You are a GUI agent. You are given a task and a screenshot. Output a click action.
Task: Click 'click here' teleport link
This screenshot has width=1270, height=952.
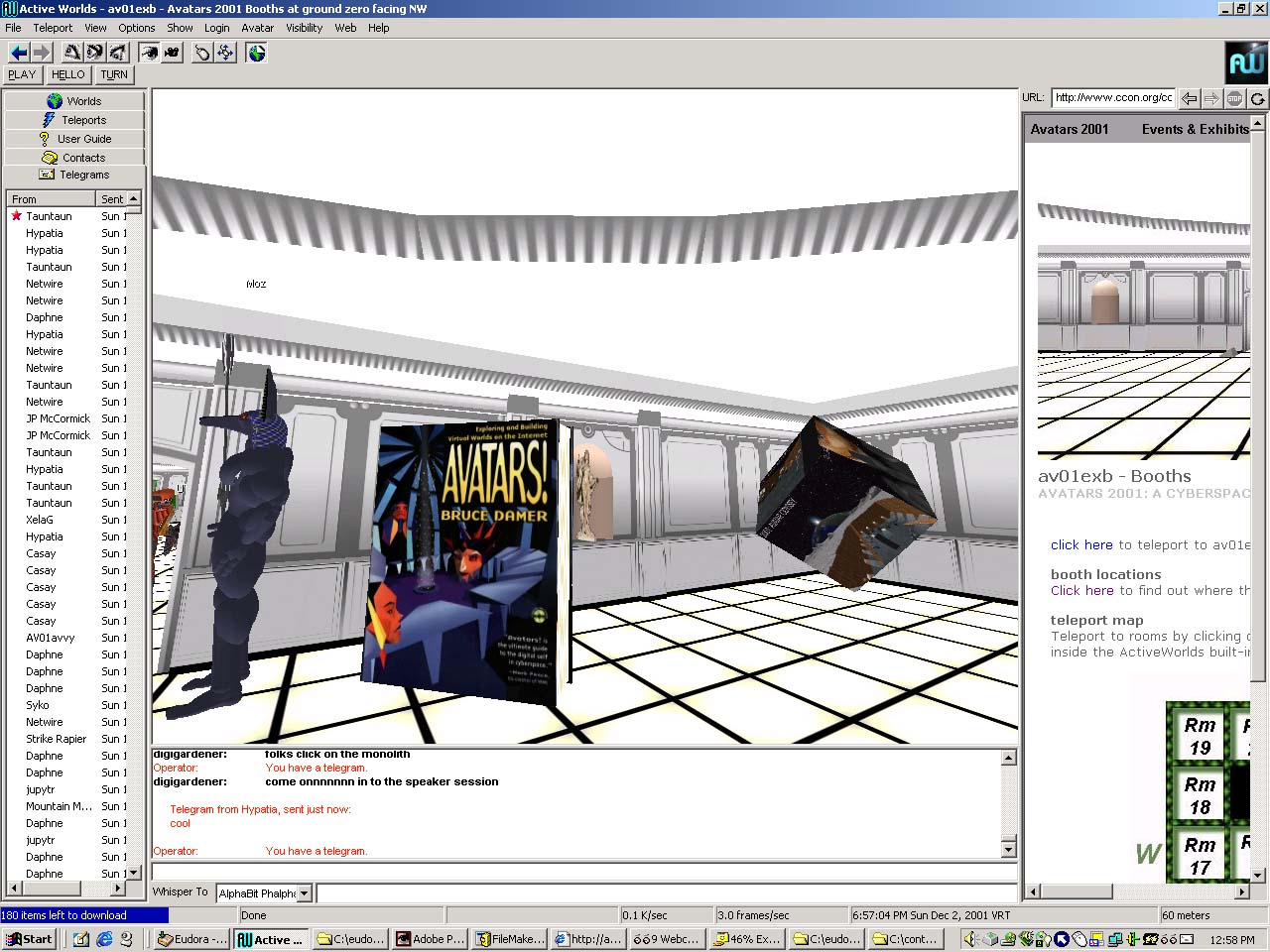1081,544
